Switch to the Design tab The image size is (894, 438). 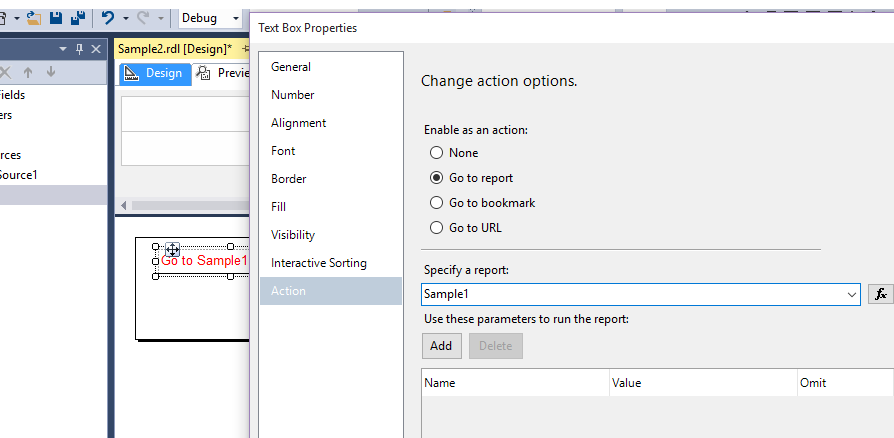click(x=154, y=73)
